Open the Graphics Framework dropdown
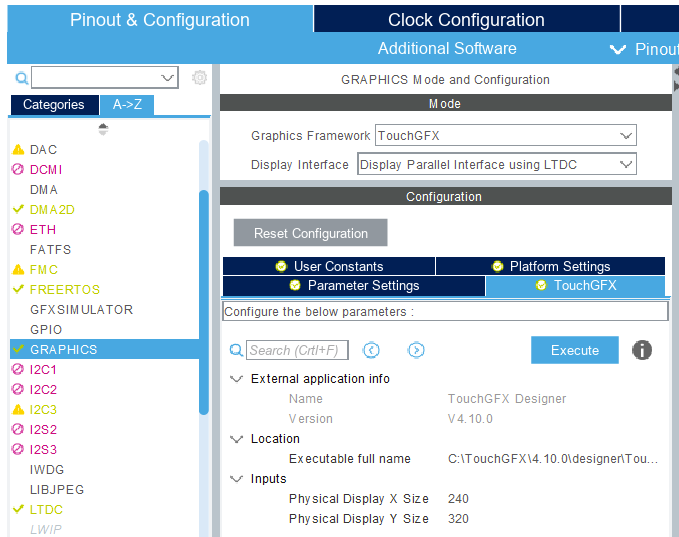679x537 pixels. [506, 136]
